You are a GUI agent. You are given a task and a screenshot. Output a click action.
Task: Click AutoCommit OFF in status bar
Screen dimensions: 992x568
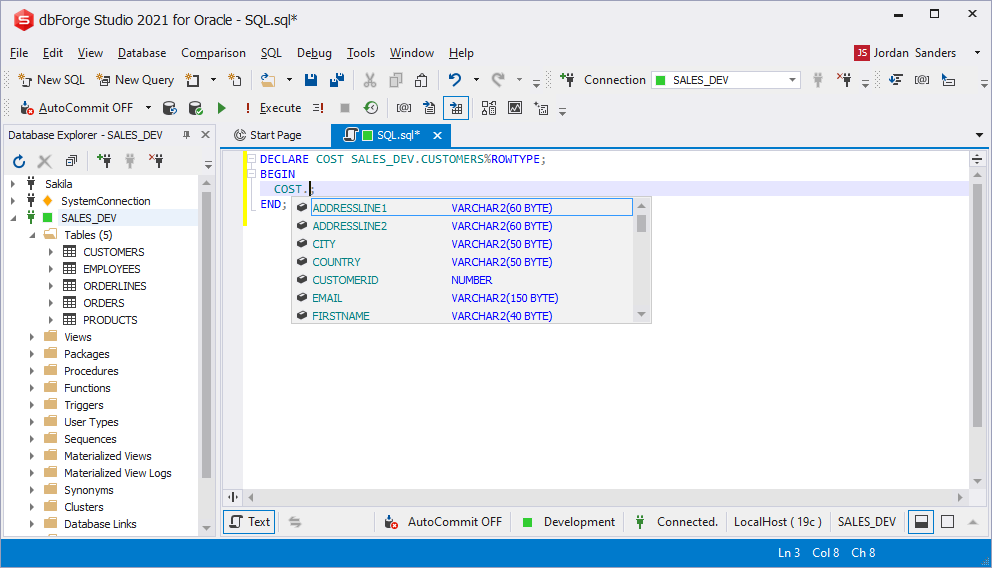pos(443,522)
